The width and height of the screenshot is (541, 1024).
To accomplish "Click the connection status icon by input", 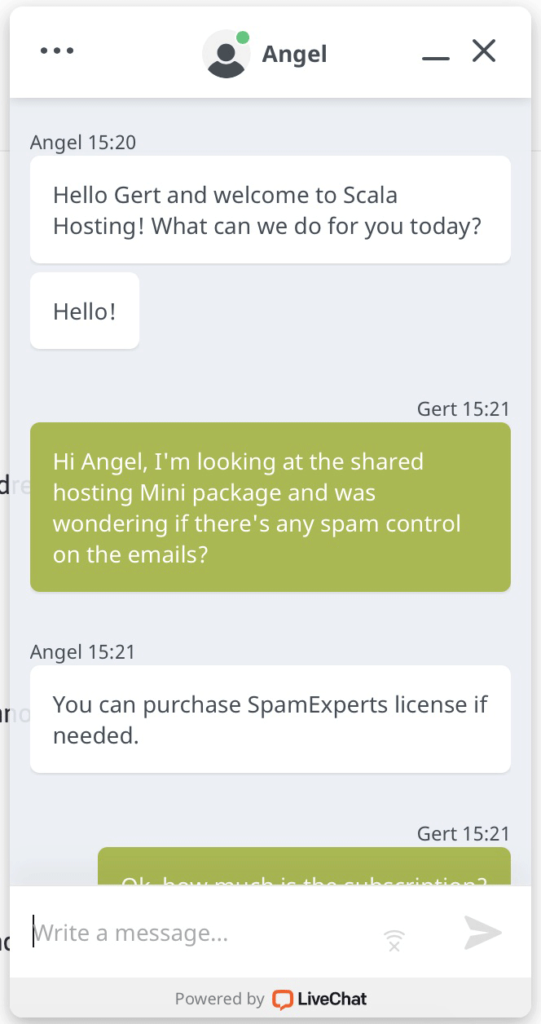I will click(x=394, y=940).
